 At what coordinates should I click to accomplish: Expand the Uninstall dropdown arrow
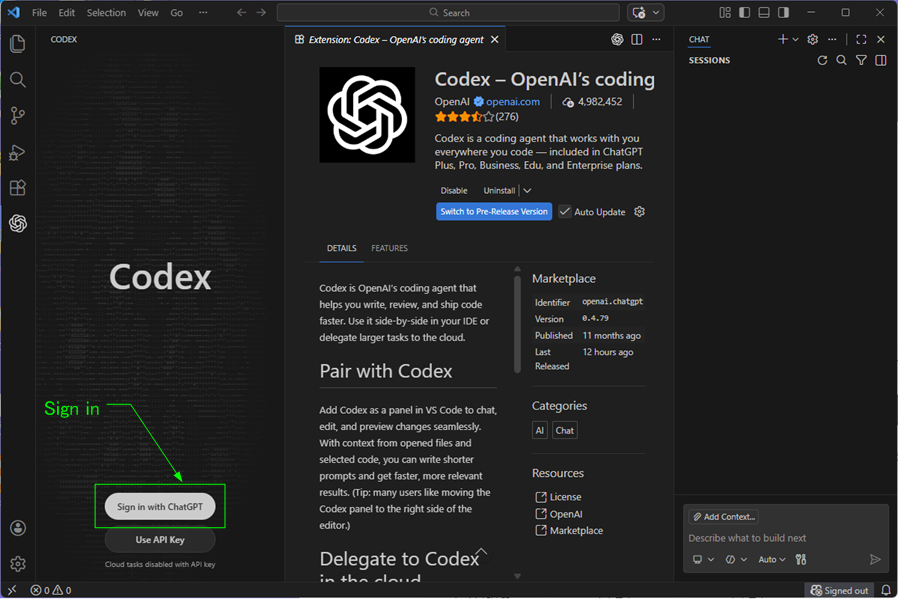point(527,191)
